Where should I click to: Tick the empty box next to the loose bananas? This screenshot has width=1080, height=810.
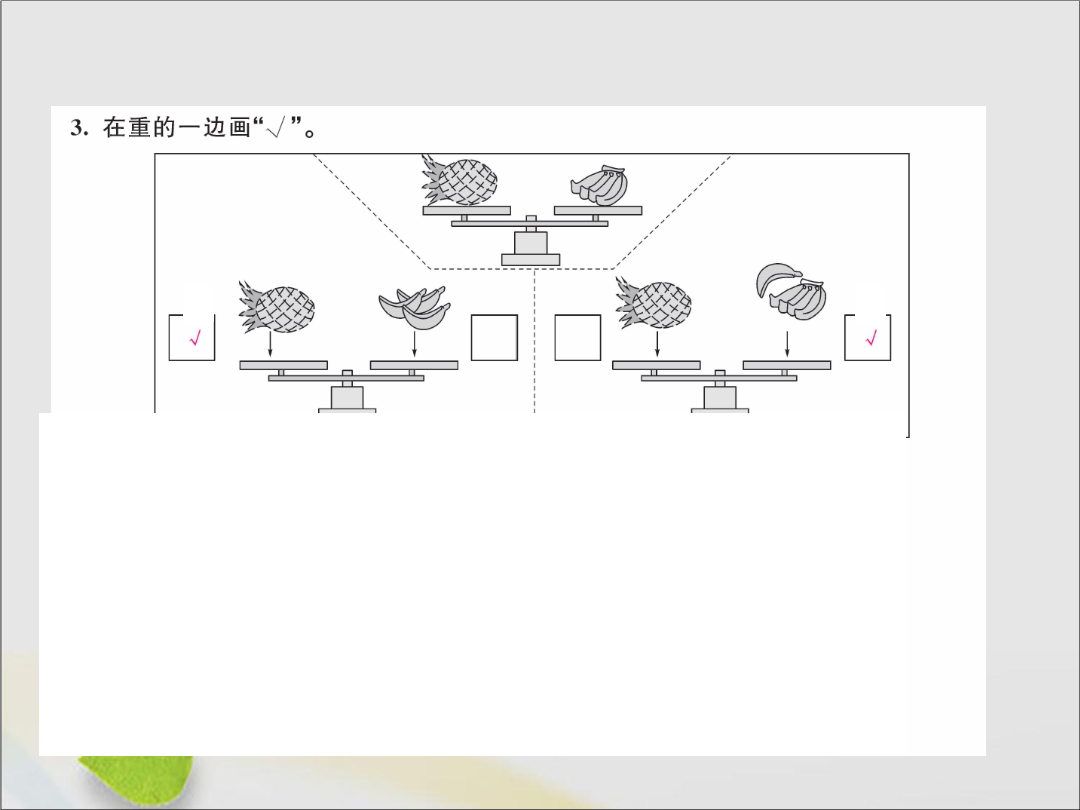coord(495,338)
